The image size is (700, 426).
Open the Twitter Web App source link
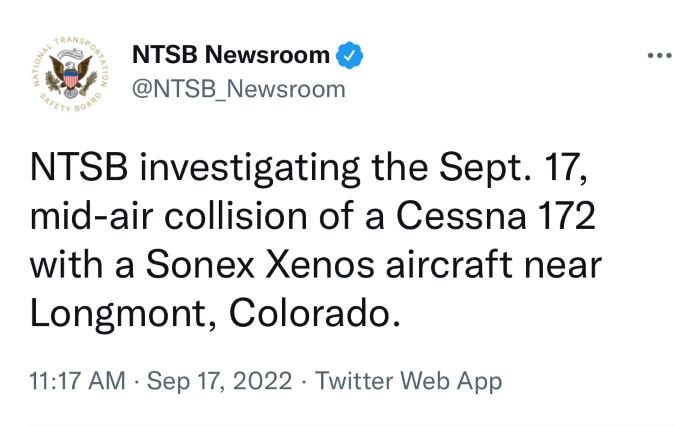pos(409,382)
